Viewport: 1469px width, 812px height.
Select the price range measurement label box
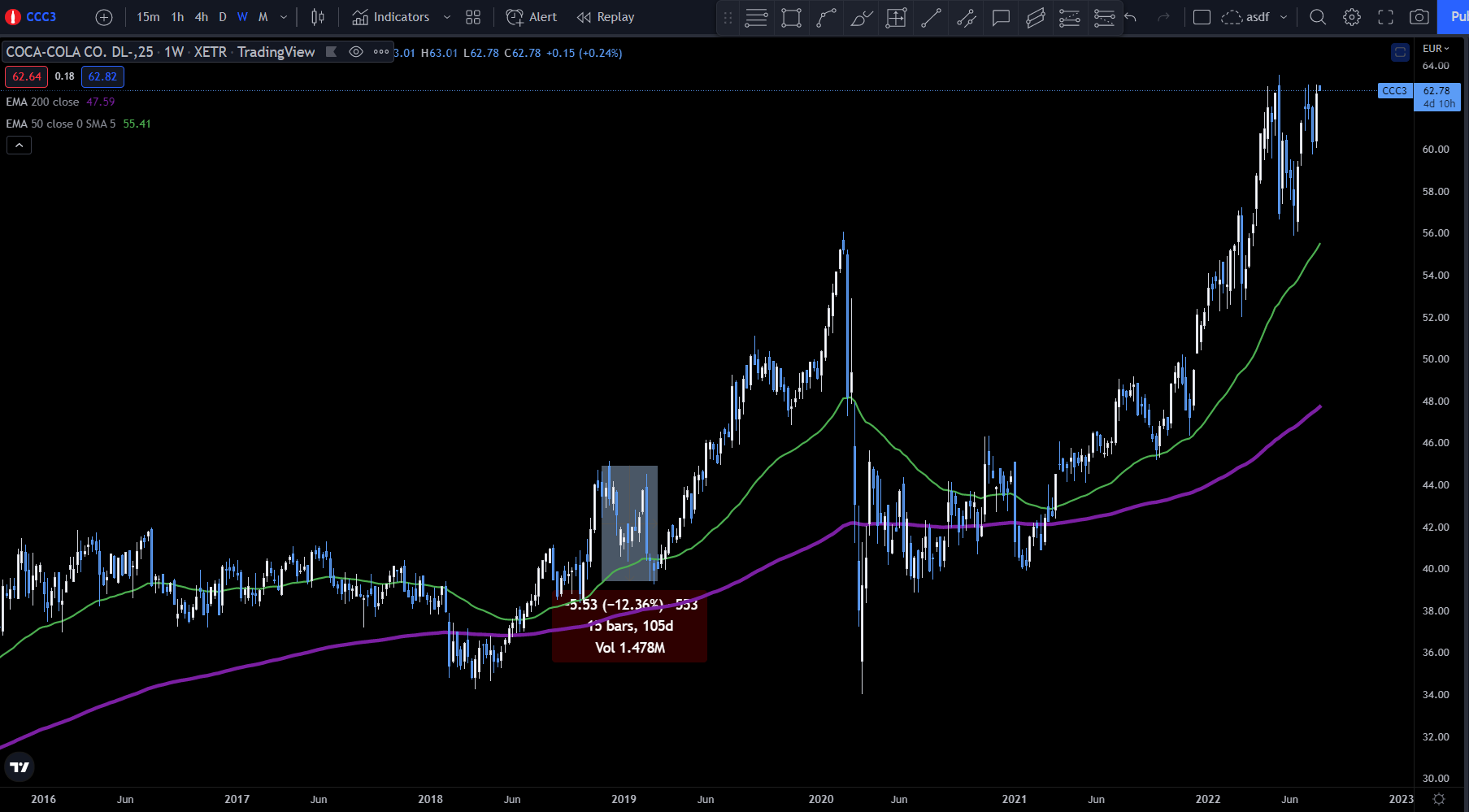point(629,626)
